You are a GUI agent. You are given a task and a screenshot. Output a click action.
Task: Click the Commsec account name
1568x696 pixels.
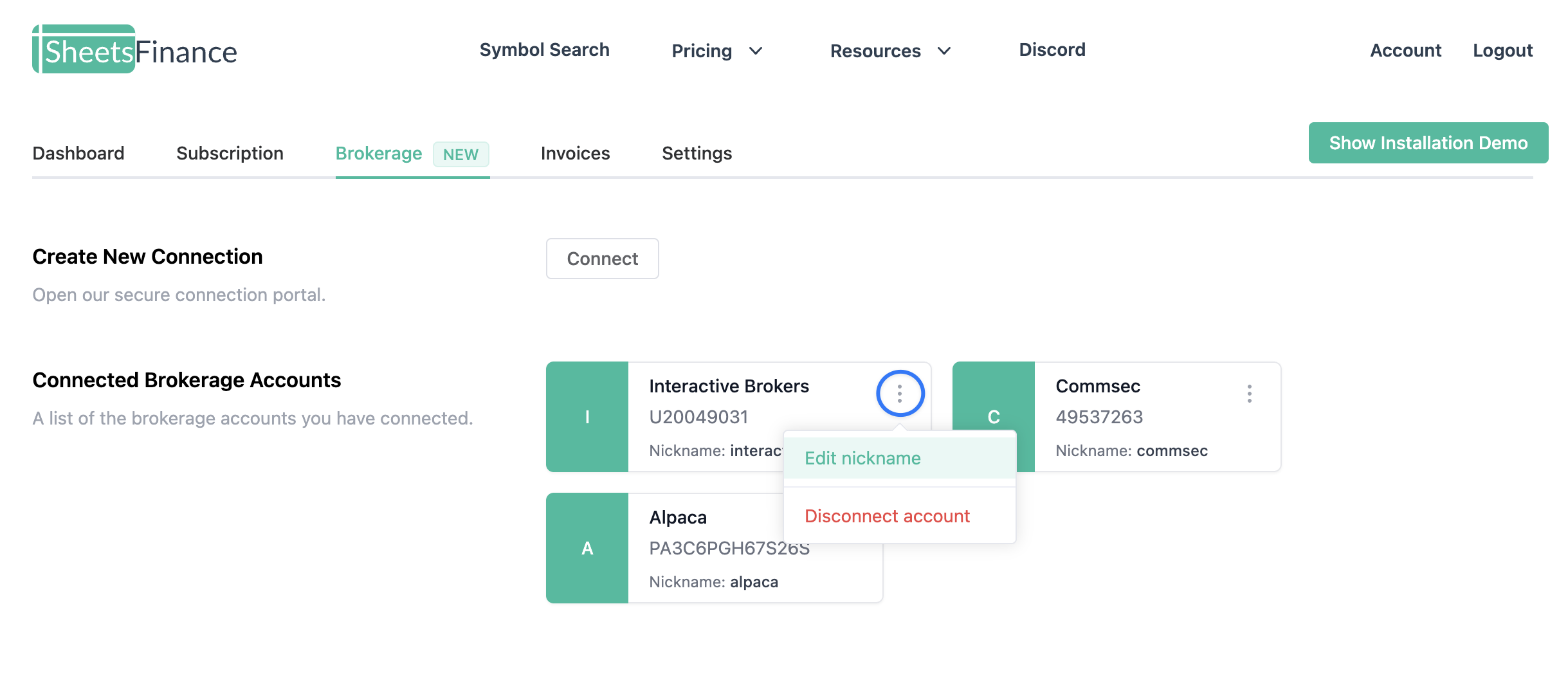pyautogui.click(x=1098, y=386)
